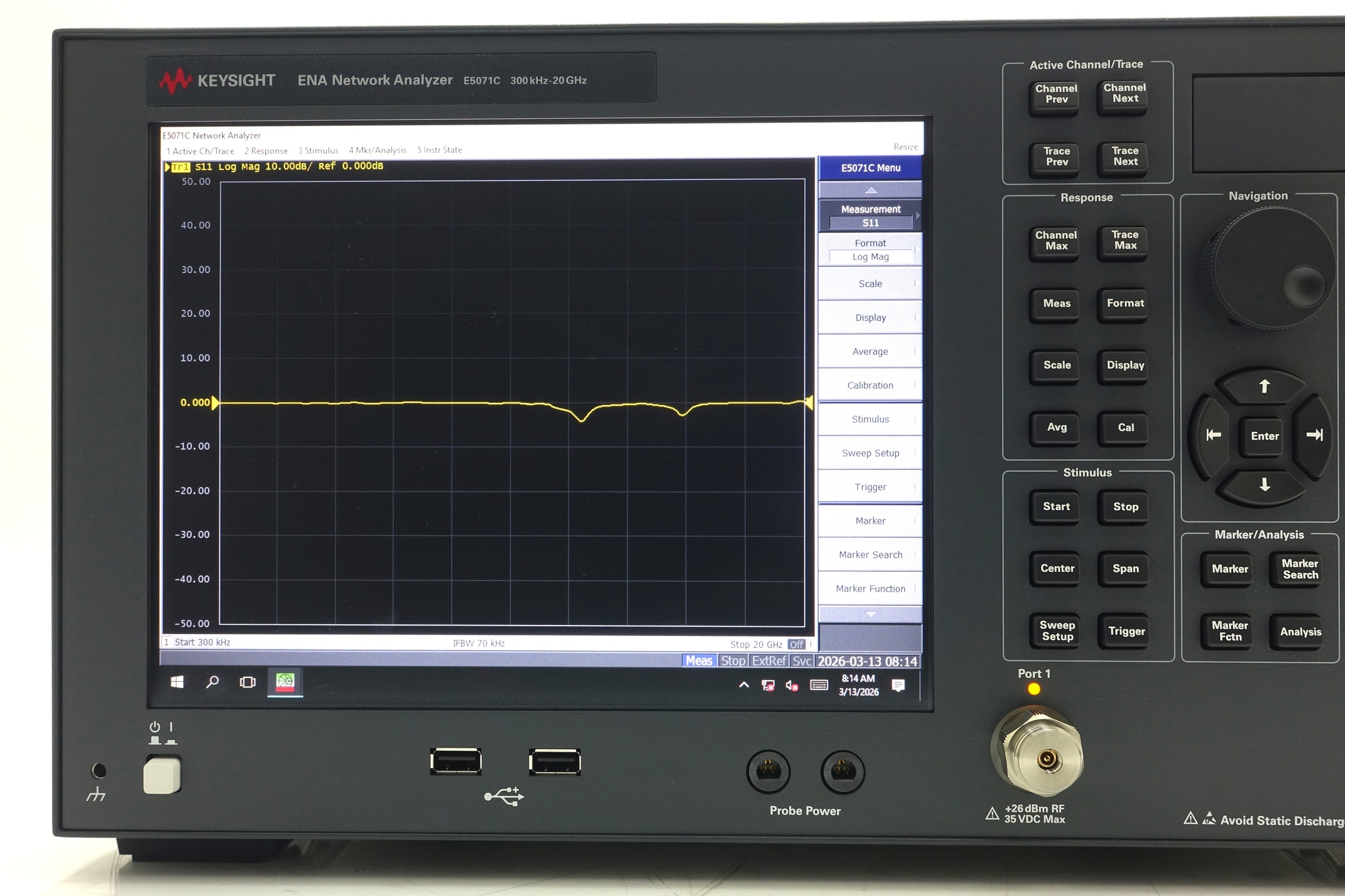The height and width of the screenshot is (896, 1345).
Task: Open Format Log Mag softkey
Action: (x=870, y=249)
